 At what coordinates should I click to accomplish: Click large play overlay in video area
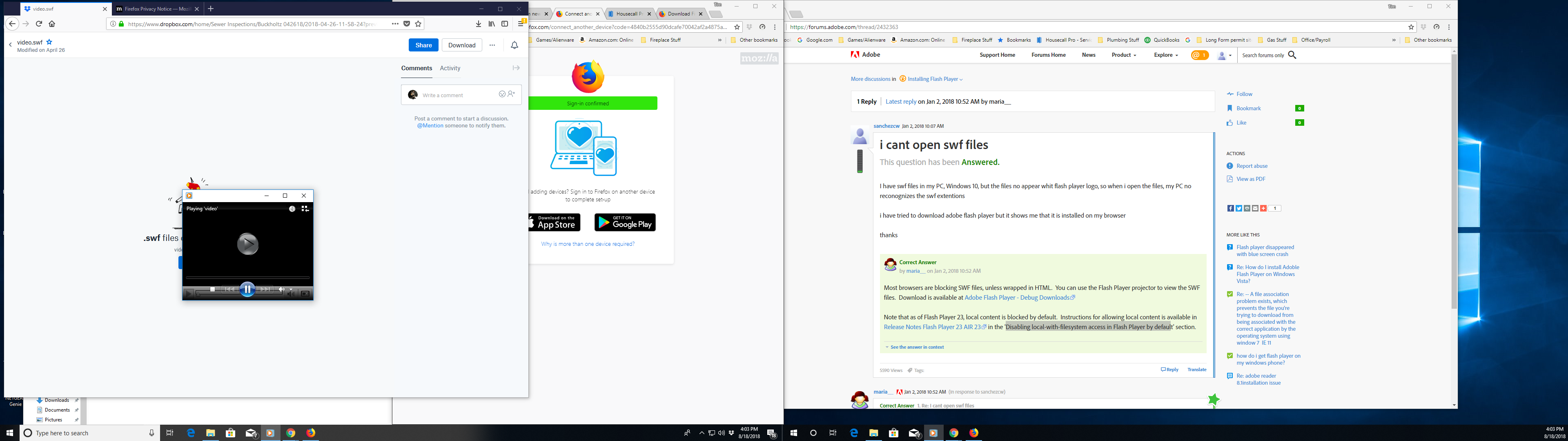pyautogui.click(x=247, y=244)
